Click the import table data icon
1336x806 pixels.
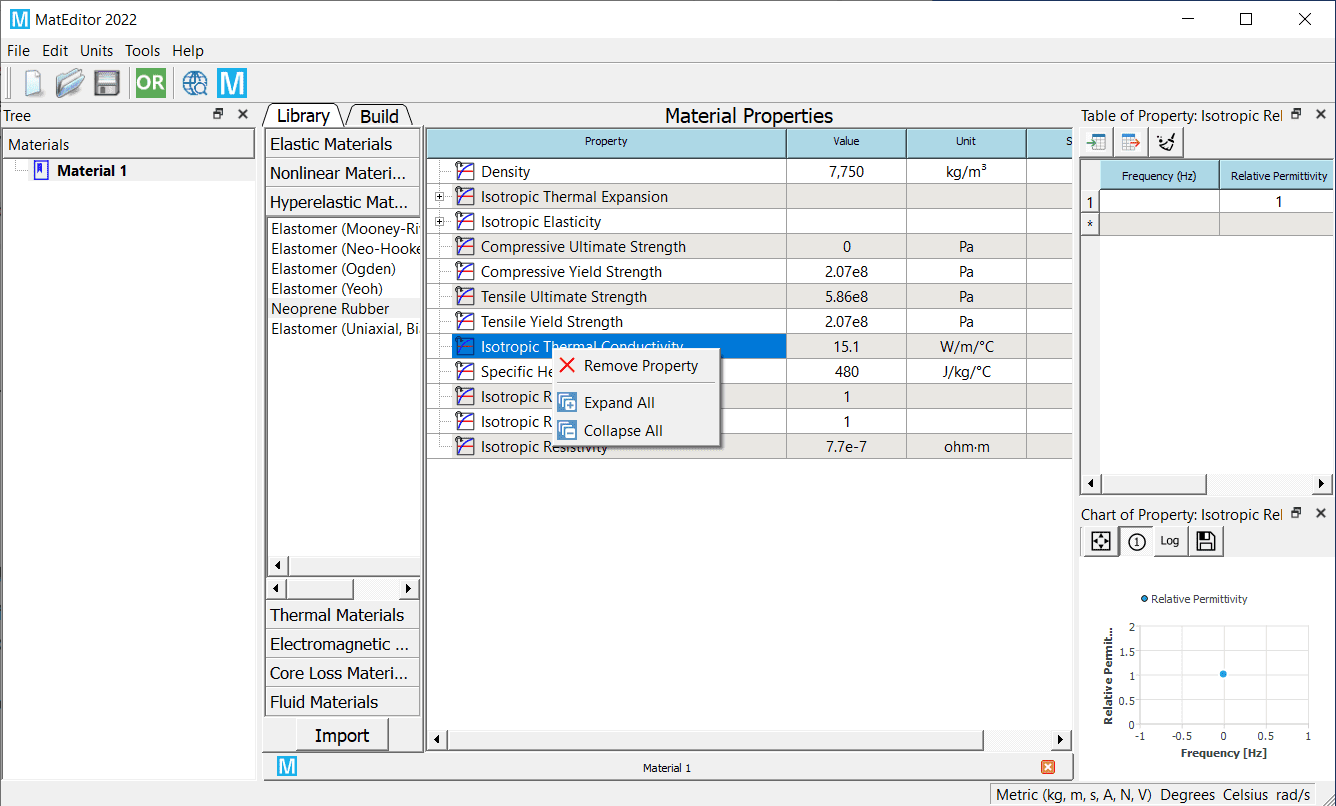(1097, 142)
